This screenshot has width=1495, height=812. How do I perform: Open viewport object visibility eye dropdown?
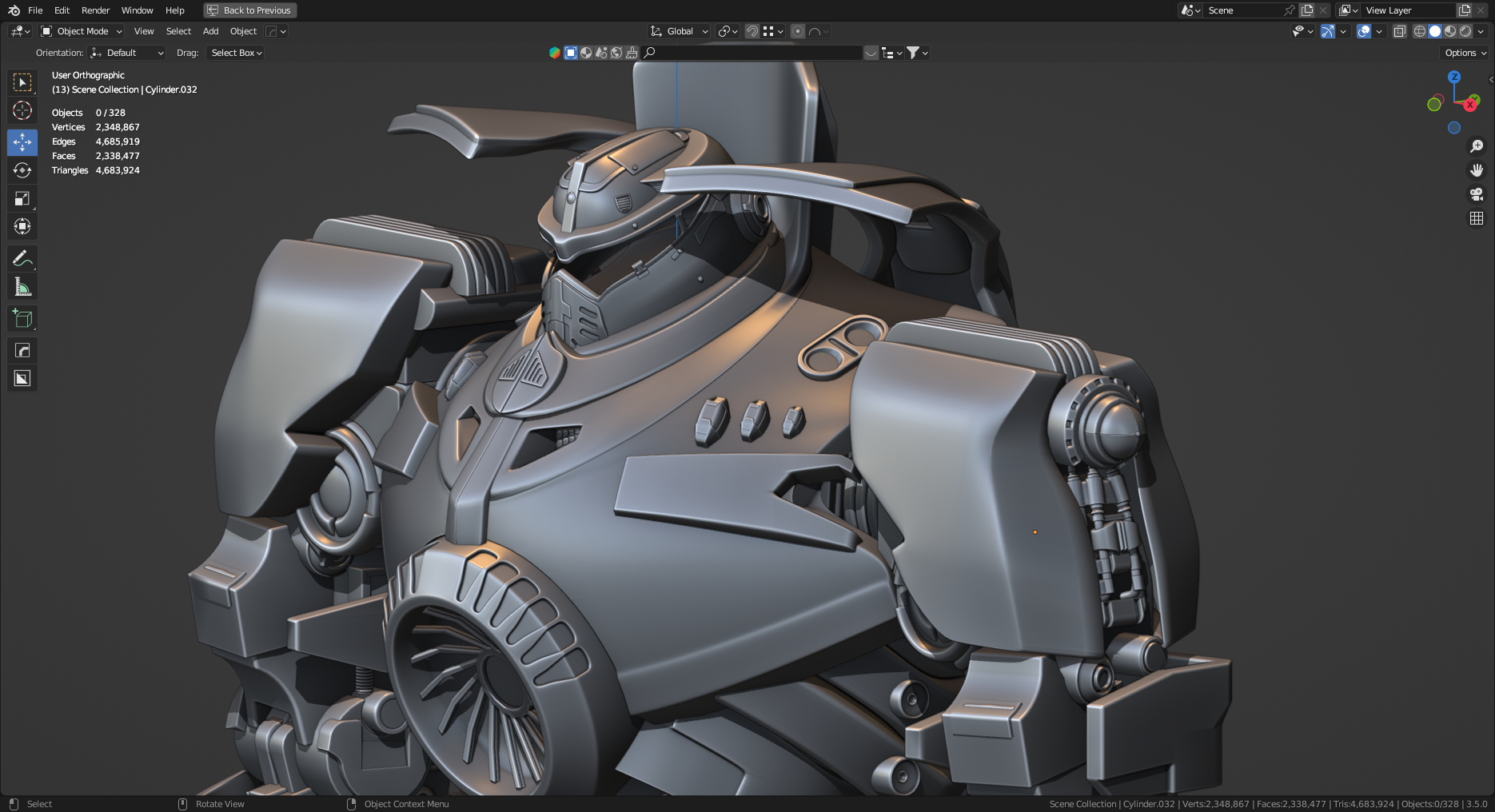pyautogui.click(x=1302, y=31)
